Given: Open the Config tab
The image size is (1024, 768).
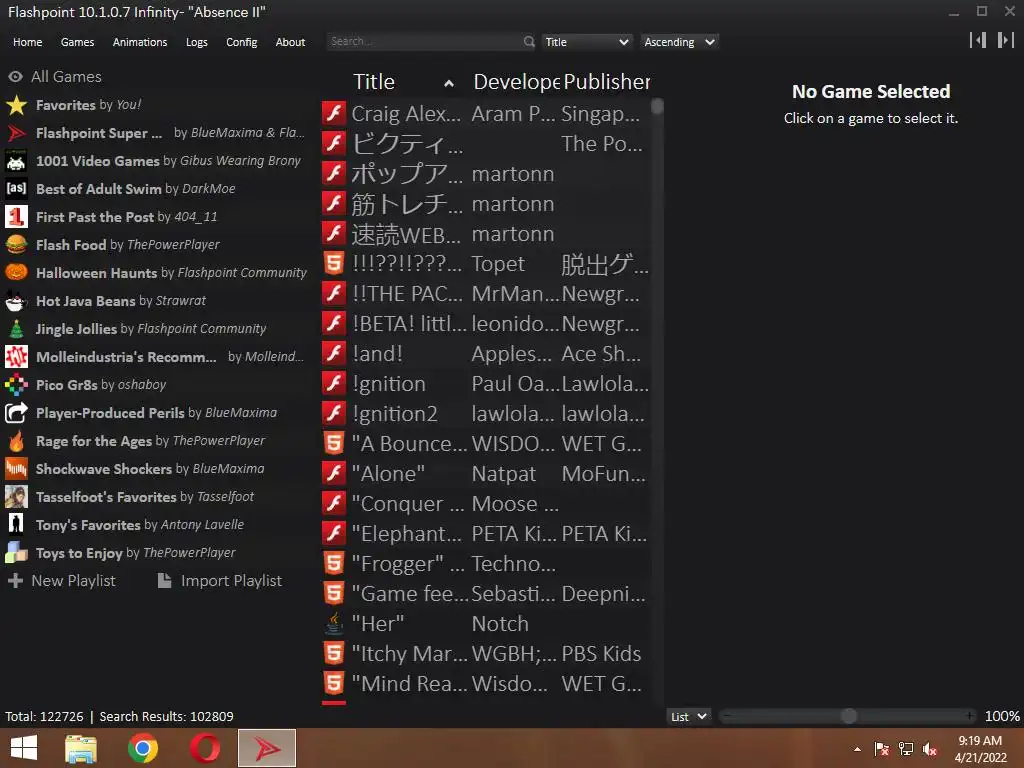Looking at the screenshot, I should coord(242,42).
